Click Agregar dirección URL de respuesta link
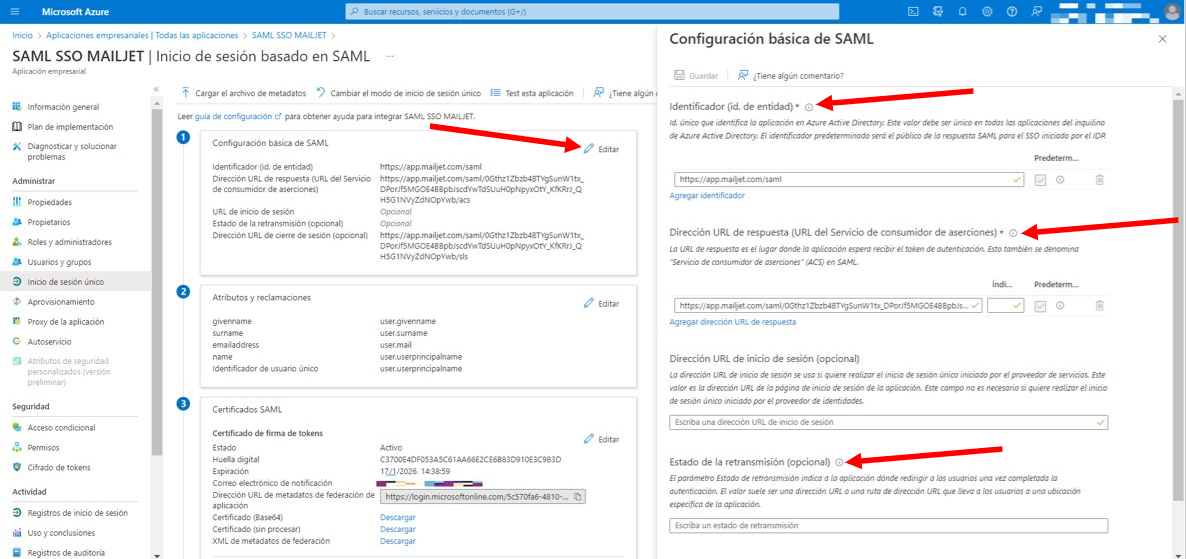 pos(732,321)
